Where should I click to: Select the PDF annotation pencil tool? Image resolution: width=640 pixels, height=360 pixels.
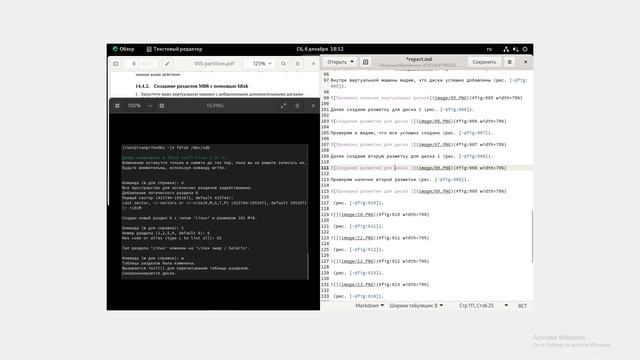(167, 64)
